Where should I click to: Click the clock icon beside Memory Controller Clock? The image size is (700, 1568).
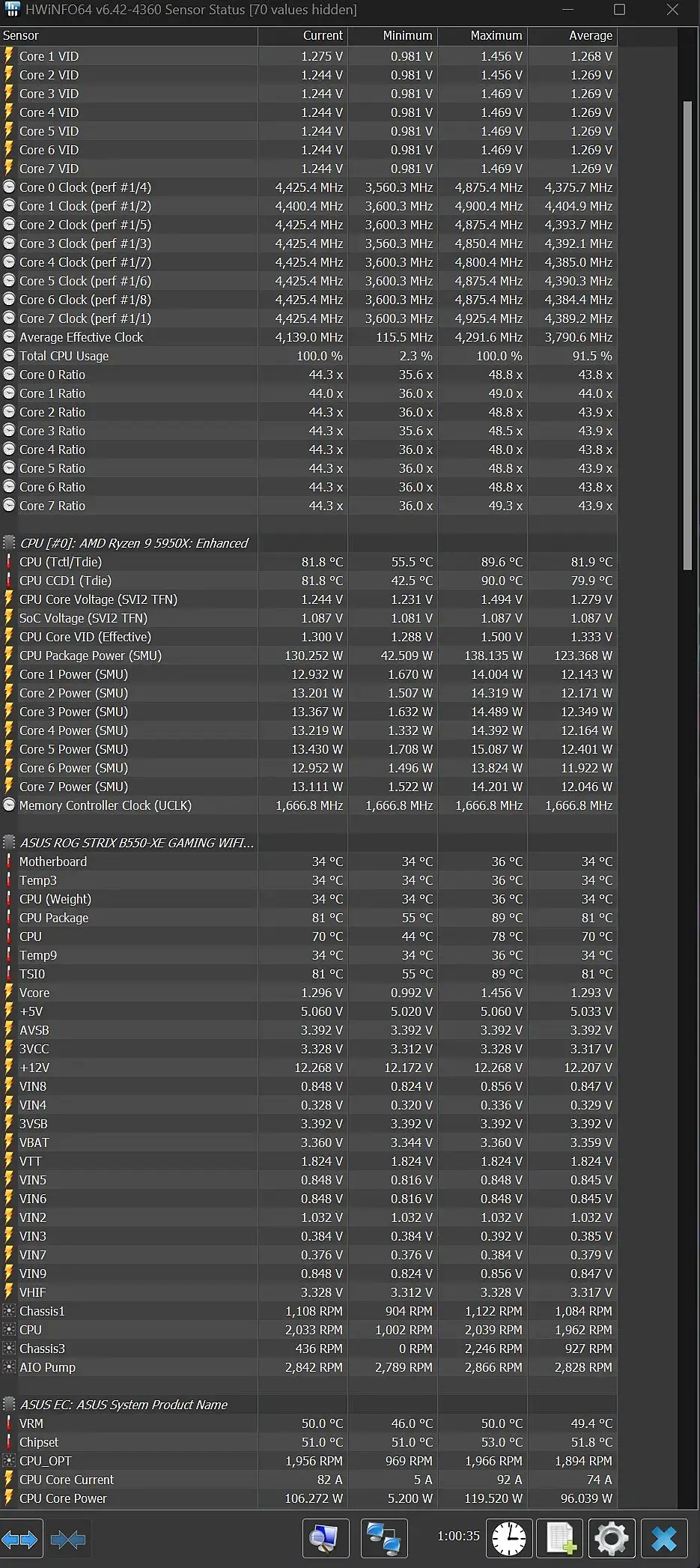tap(9, 805)
